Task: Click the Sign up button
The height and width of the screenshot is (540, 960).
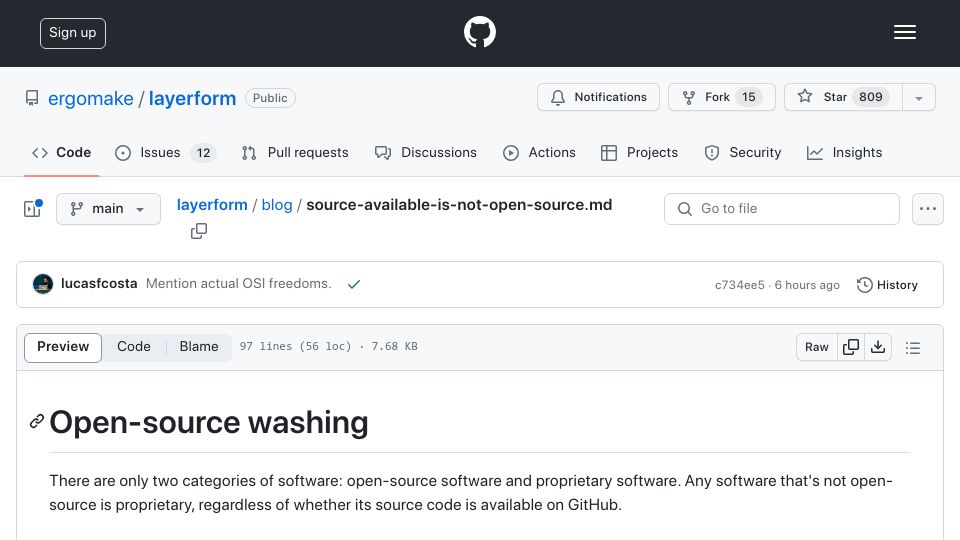Action: point(73,33)
